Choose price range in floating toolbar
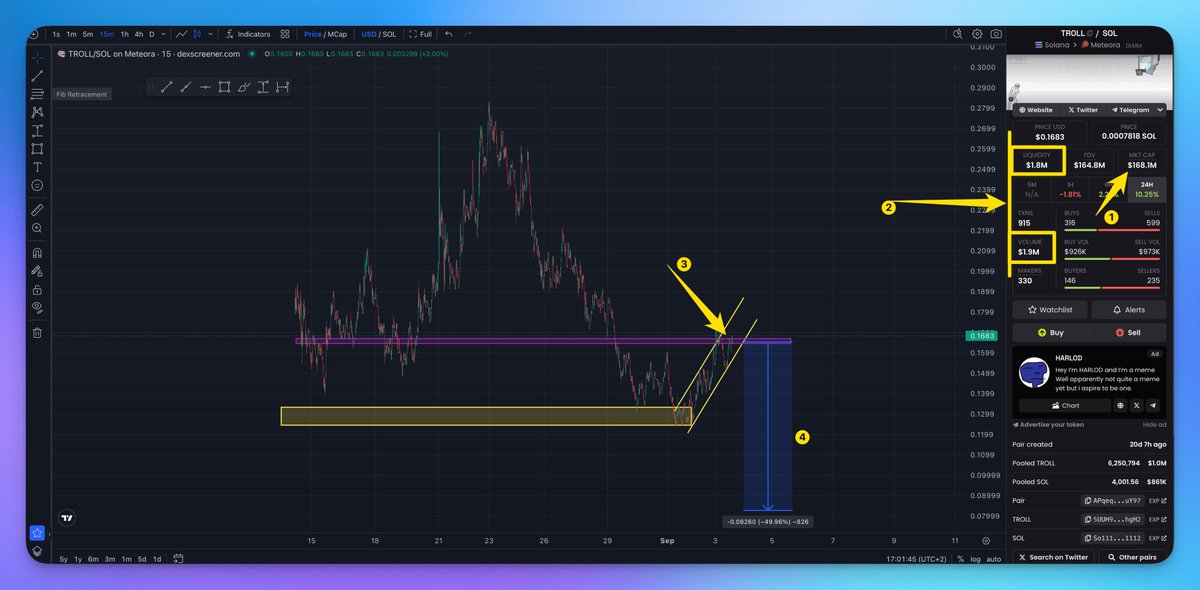 click(263, 88)
